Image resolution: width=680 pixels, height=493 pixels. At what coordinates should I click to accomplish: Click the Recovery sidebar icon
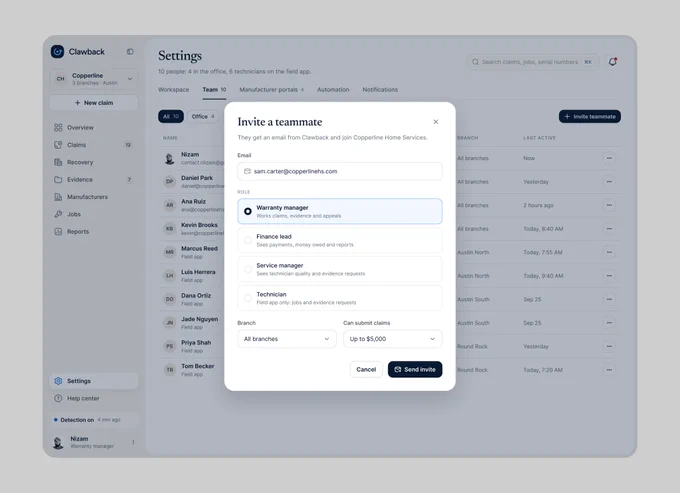coord(58,162)
